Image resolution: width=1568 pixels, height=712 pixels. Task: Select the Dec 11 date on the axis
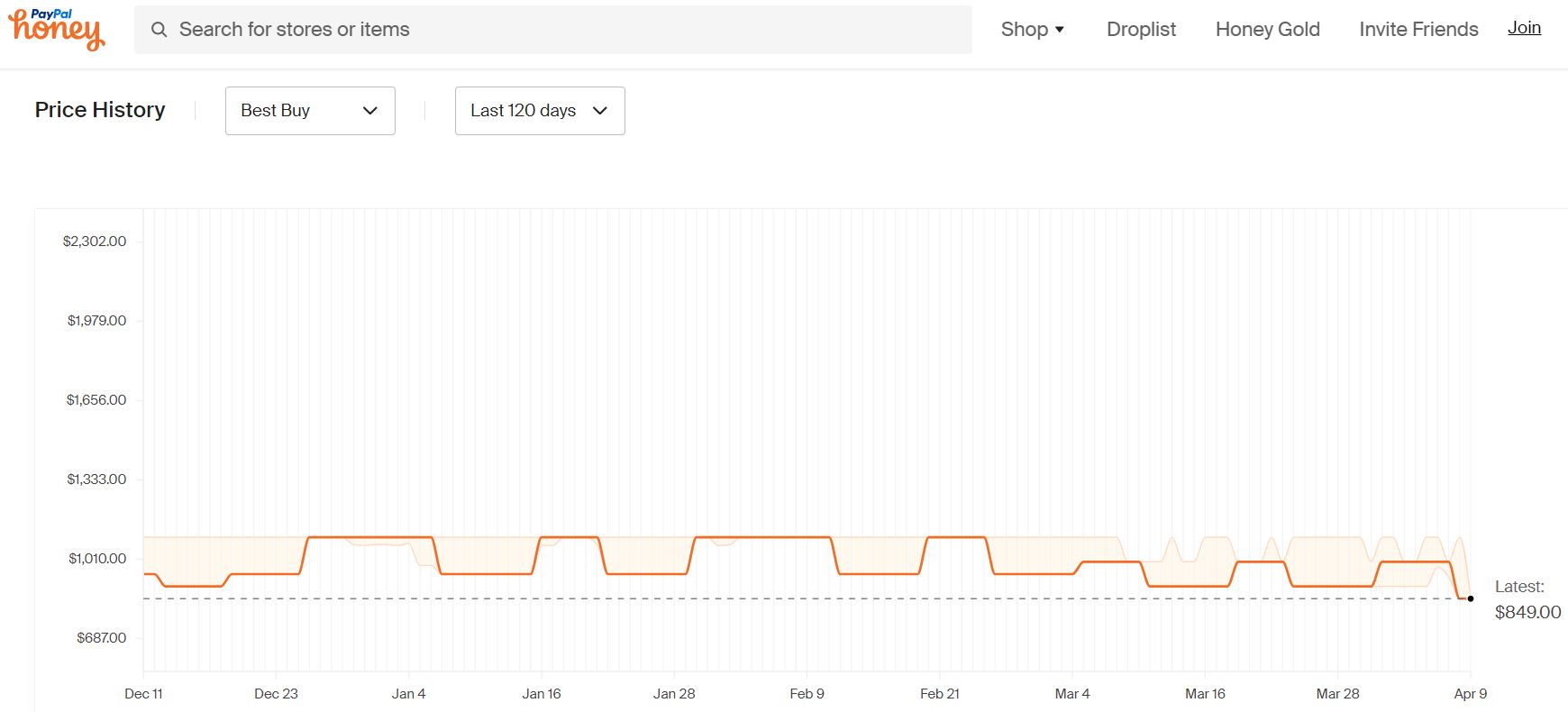point(143,693)
